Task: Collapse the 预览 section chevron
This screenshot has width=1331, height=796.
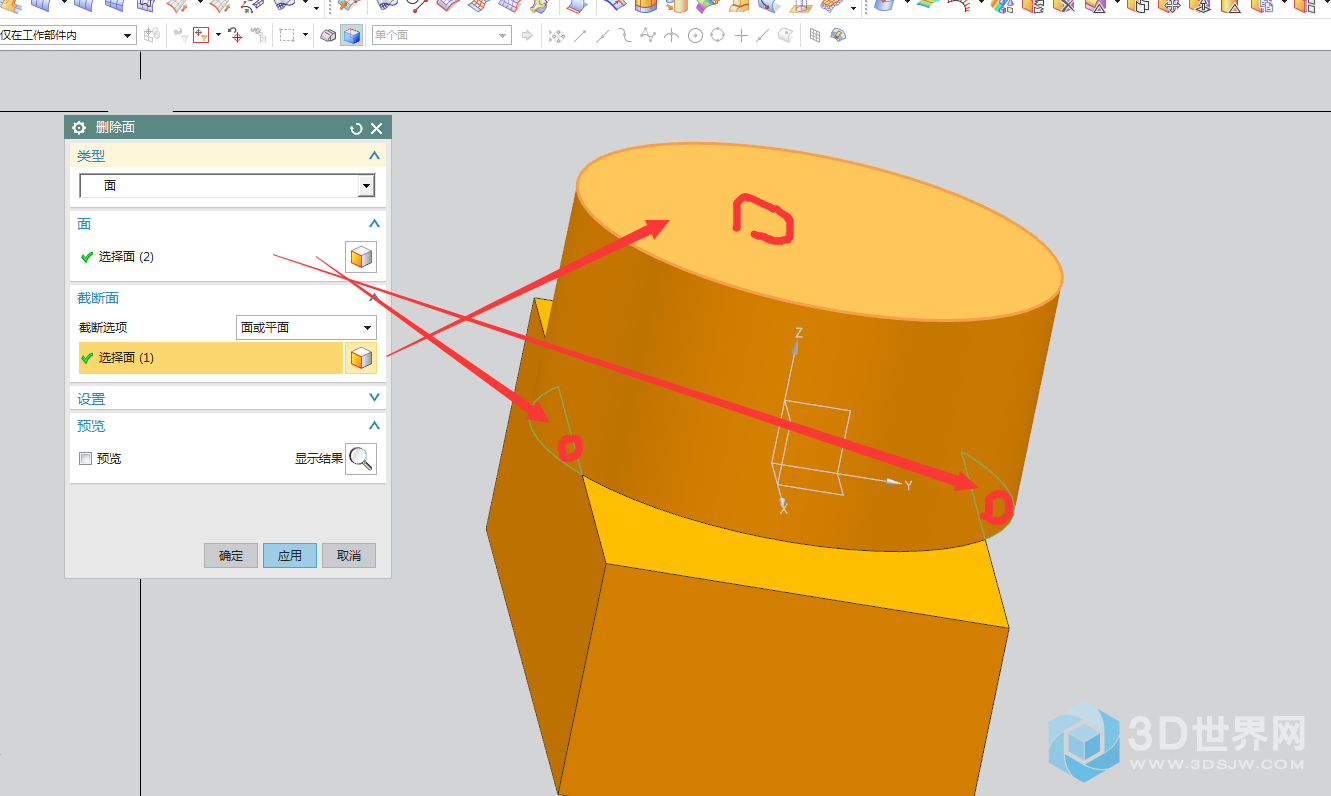Action: point(374,425)
